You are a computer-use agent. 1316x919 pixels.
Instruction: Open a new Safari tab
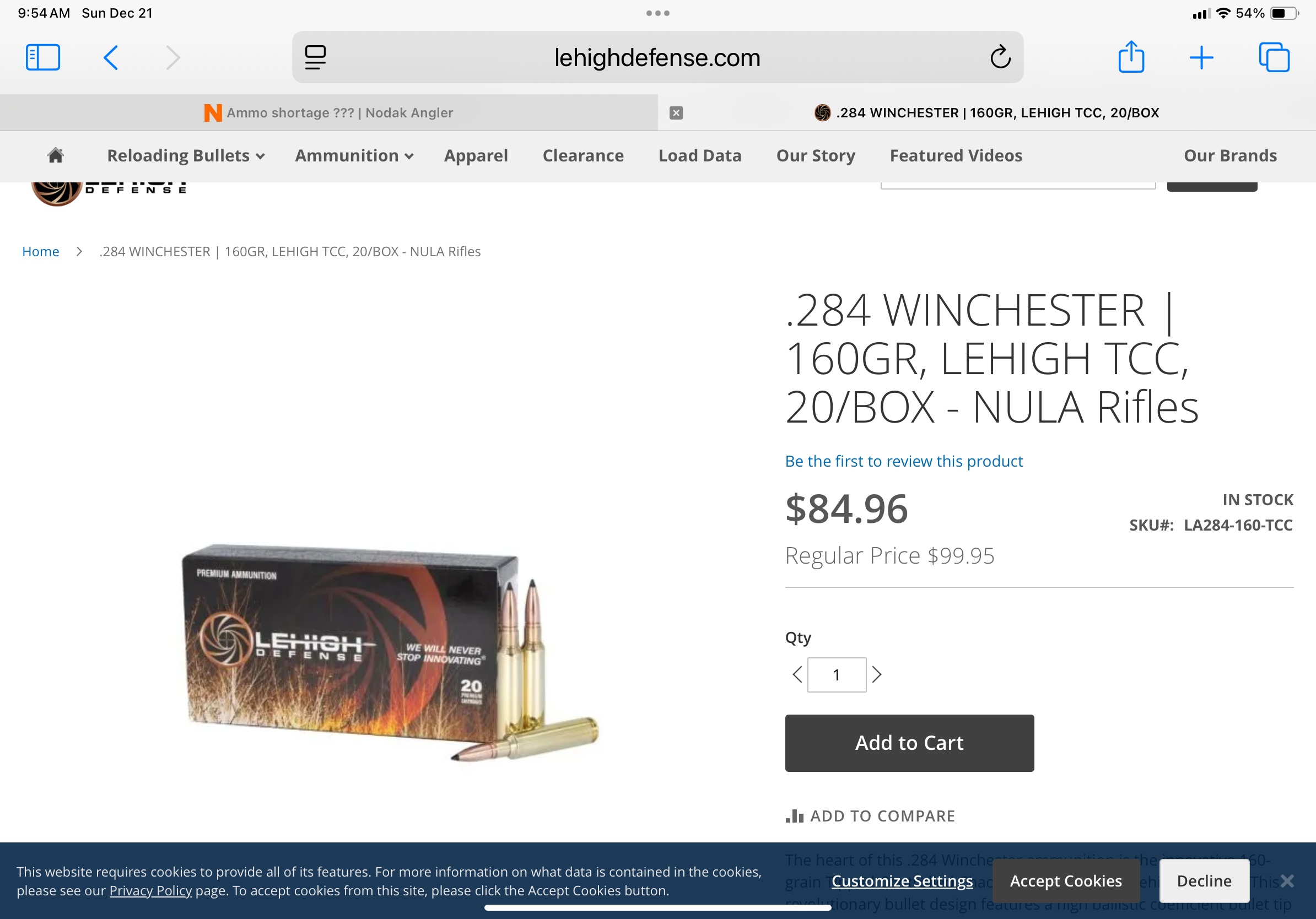click(1201, 58)
